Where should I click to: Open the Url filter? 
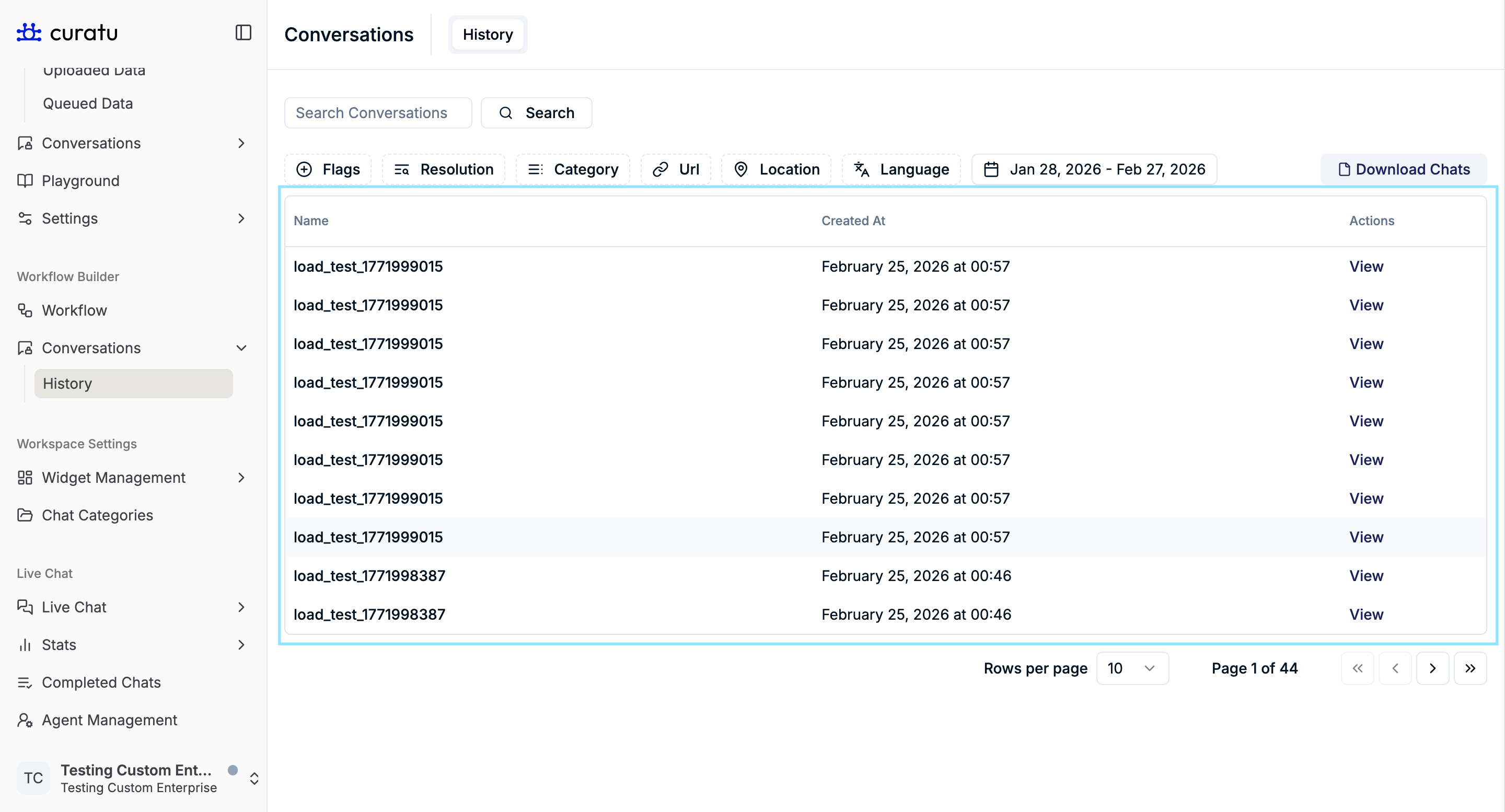coord(675,169)
